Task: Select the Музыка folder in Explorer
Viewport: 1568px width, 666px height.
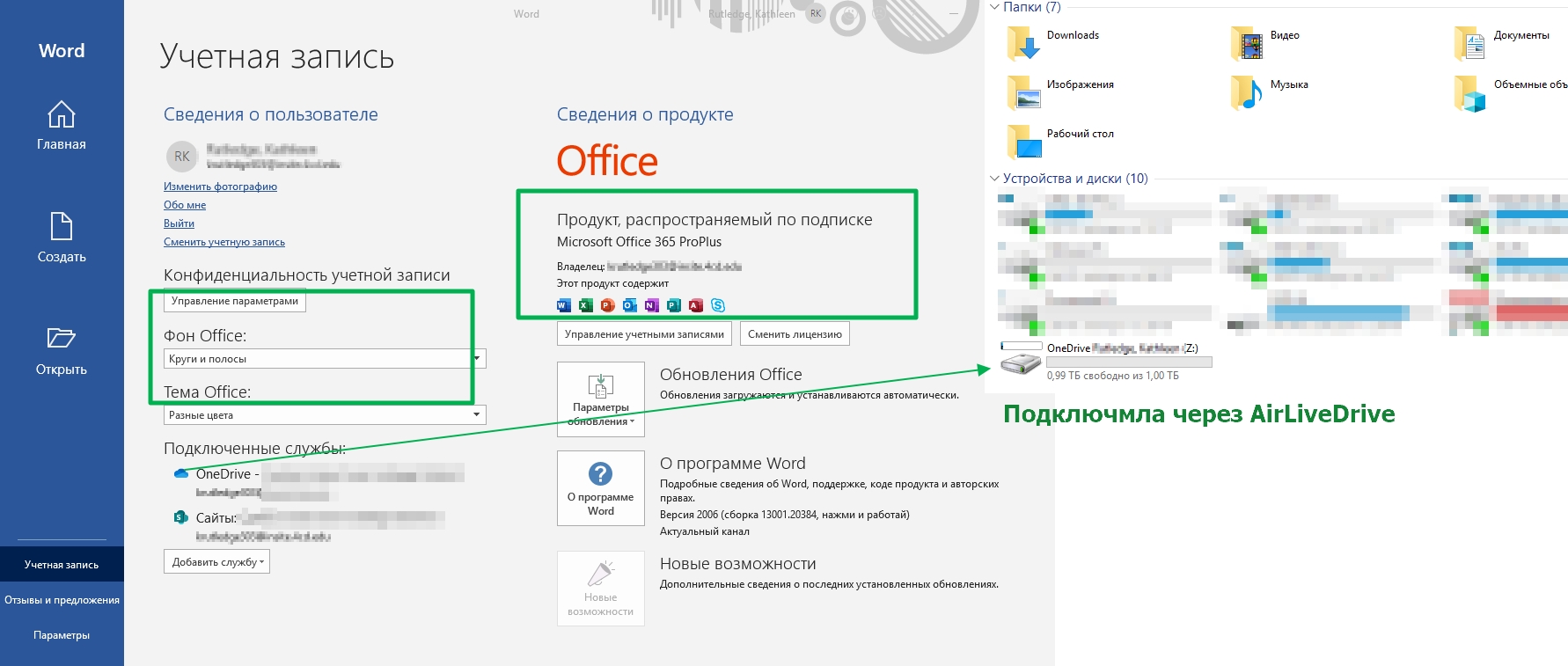Action: (x=1271, y=91)
